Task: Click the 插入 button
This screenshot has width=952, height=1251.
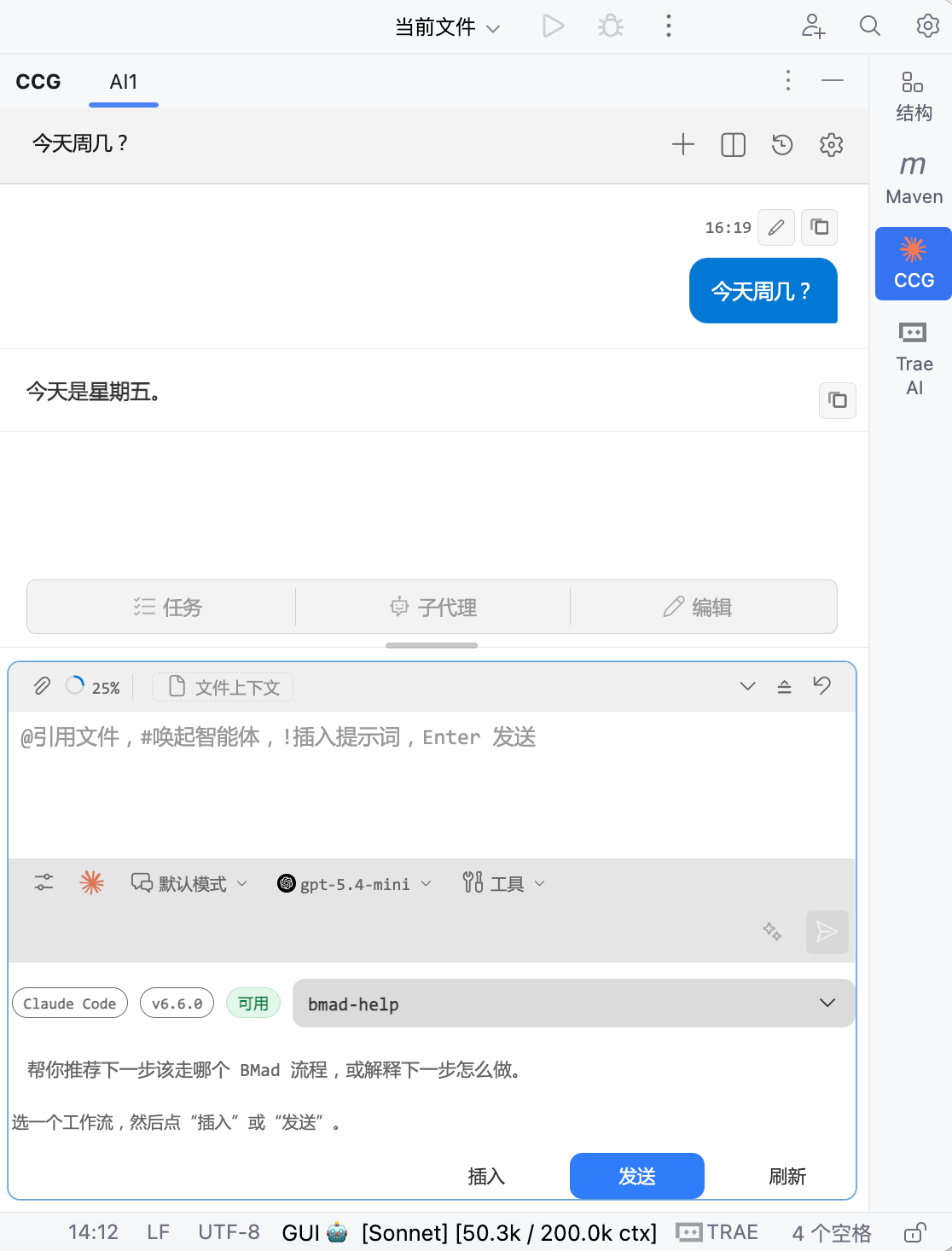Action: point(486,1176)
